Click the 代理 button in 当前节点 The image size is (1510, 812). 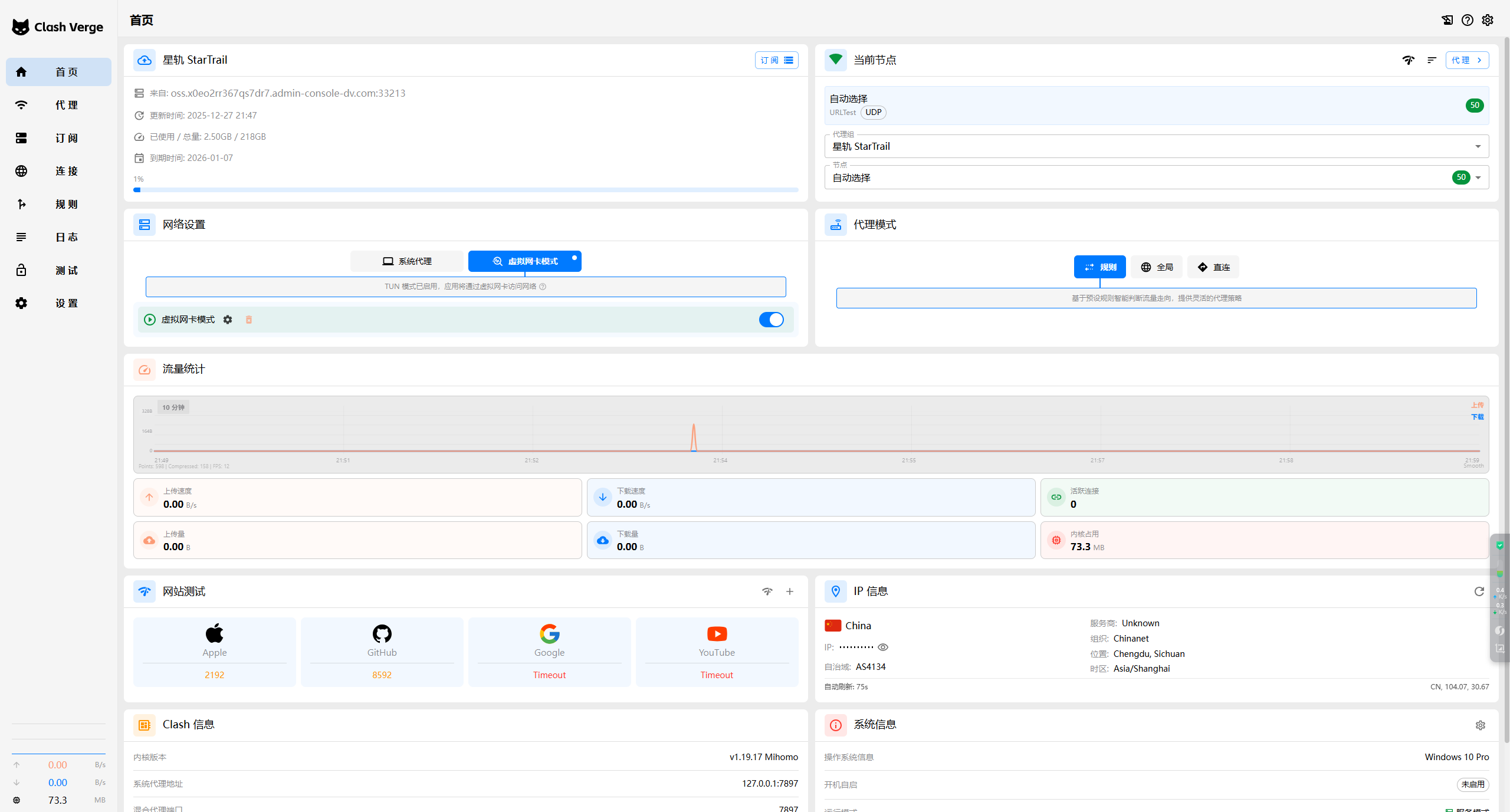pos(1466,60)
